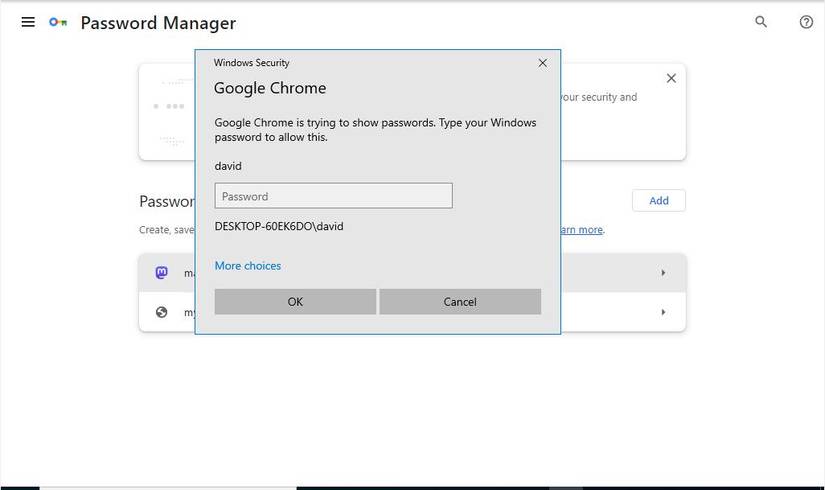This screenshot has height=490, width=825.
Task: Click the Password input field
Action: tap(334, 196)
